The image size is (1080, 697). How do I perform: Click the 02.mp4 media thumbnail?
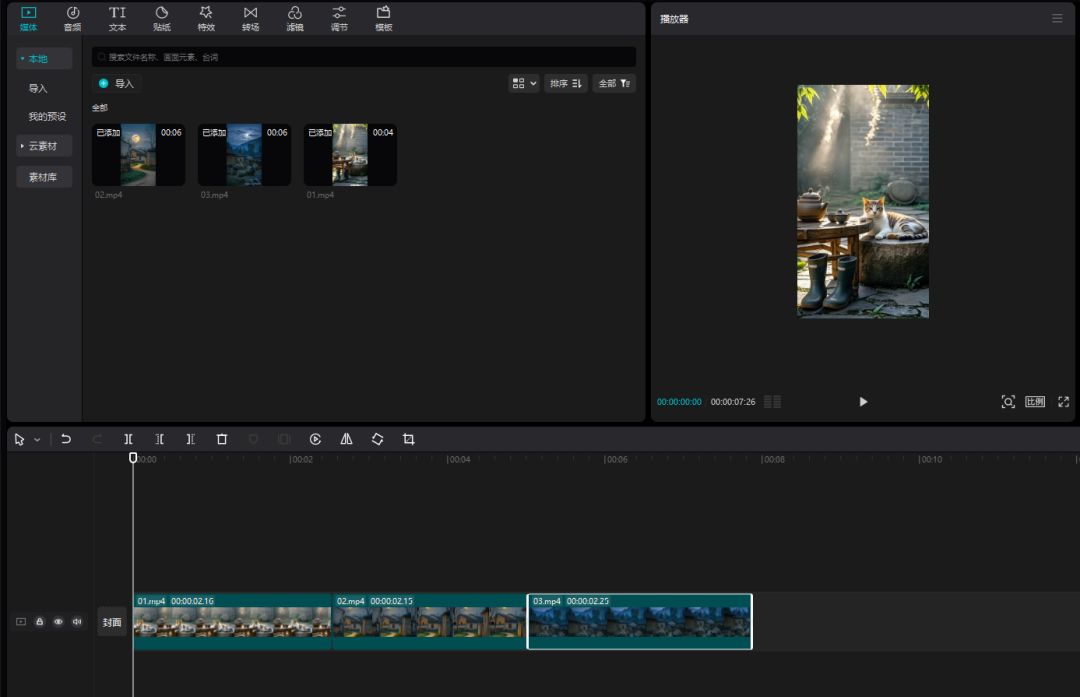138,155
